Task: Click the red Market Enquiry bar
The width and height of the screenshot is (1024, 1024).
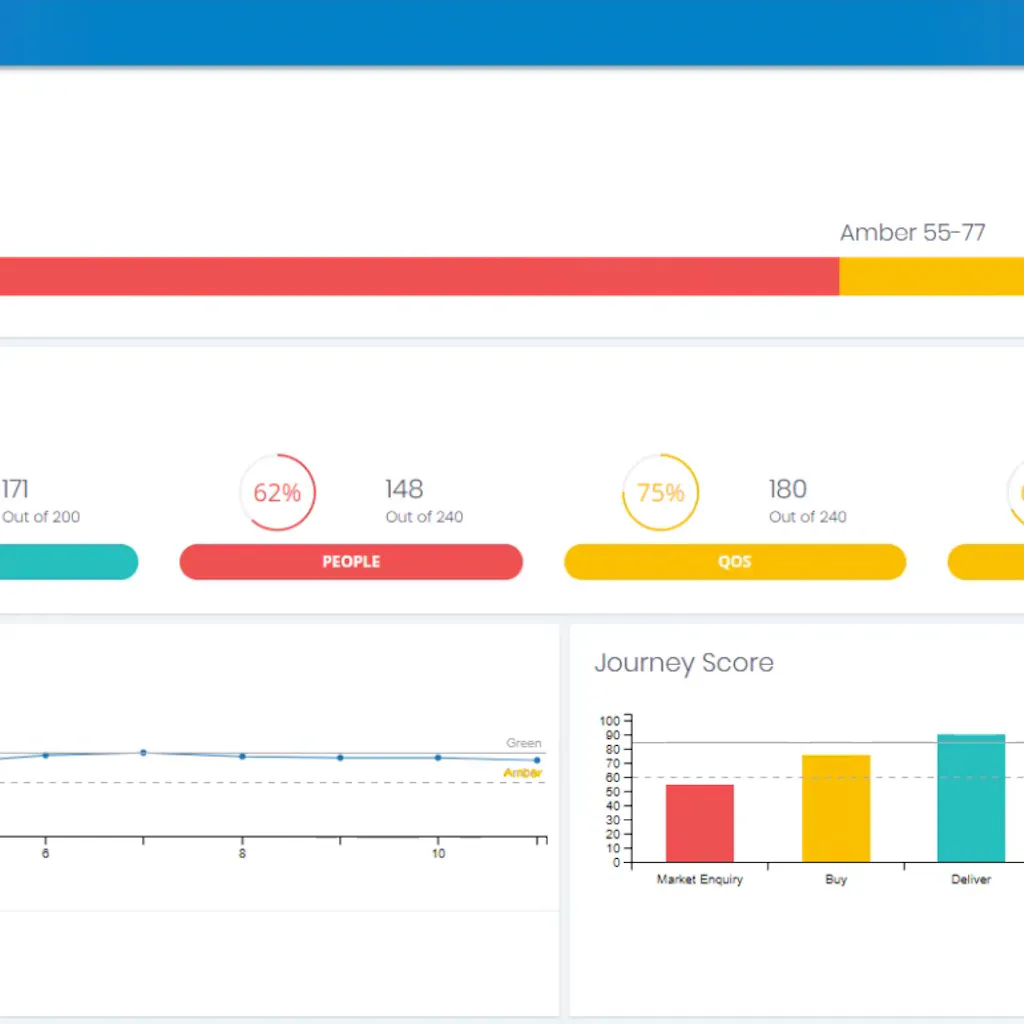Action: [x=699, y=823]
